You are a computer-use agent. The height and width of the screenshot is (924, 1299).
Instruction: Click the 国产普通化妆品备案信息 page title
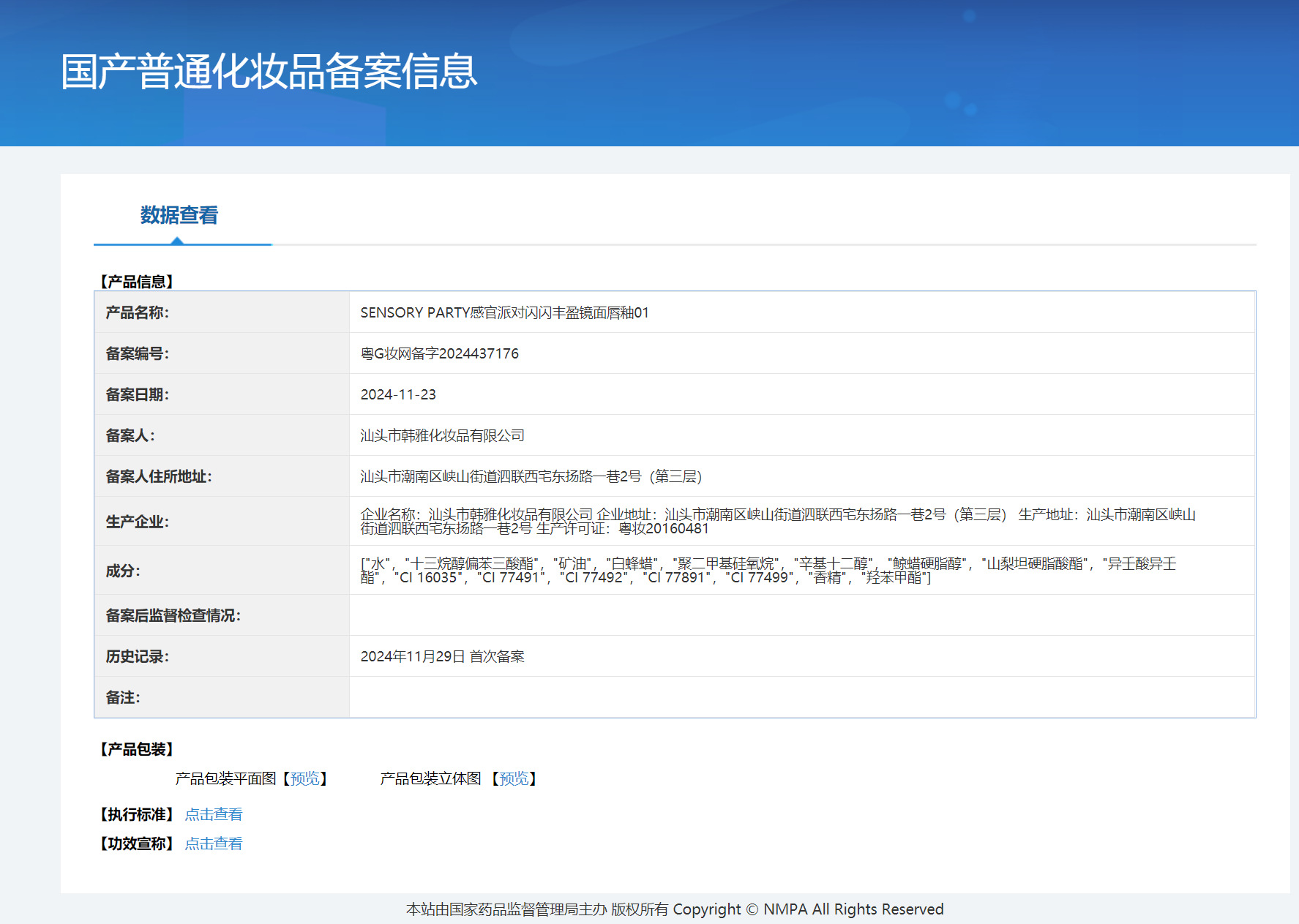pos(269,72)
